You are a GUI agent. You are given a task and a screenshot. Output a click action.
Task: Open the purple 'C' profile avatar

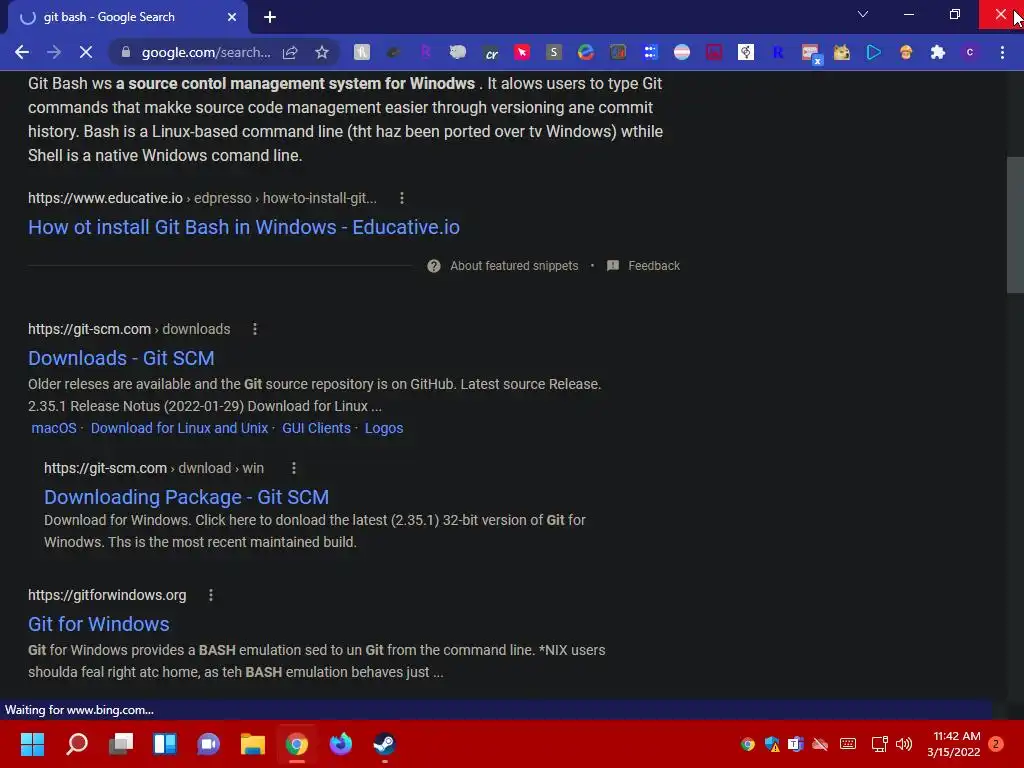point(970,52)
